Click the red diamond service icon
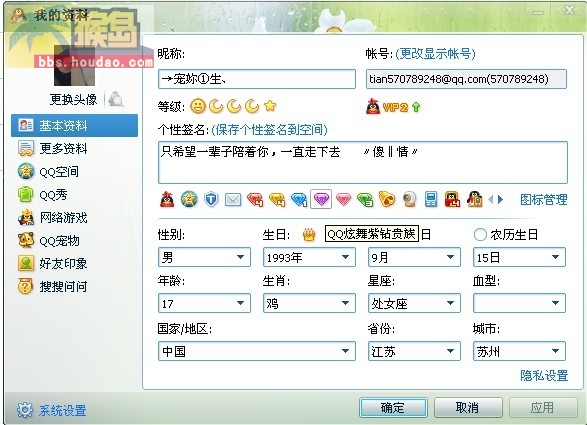Image resolution: width=587 pixels, height=425 pixels. tap(255, 200)
